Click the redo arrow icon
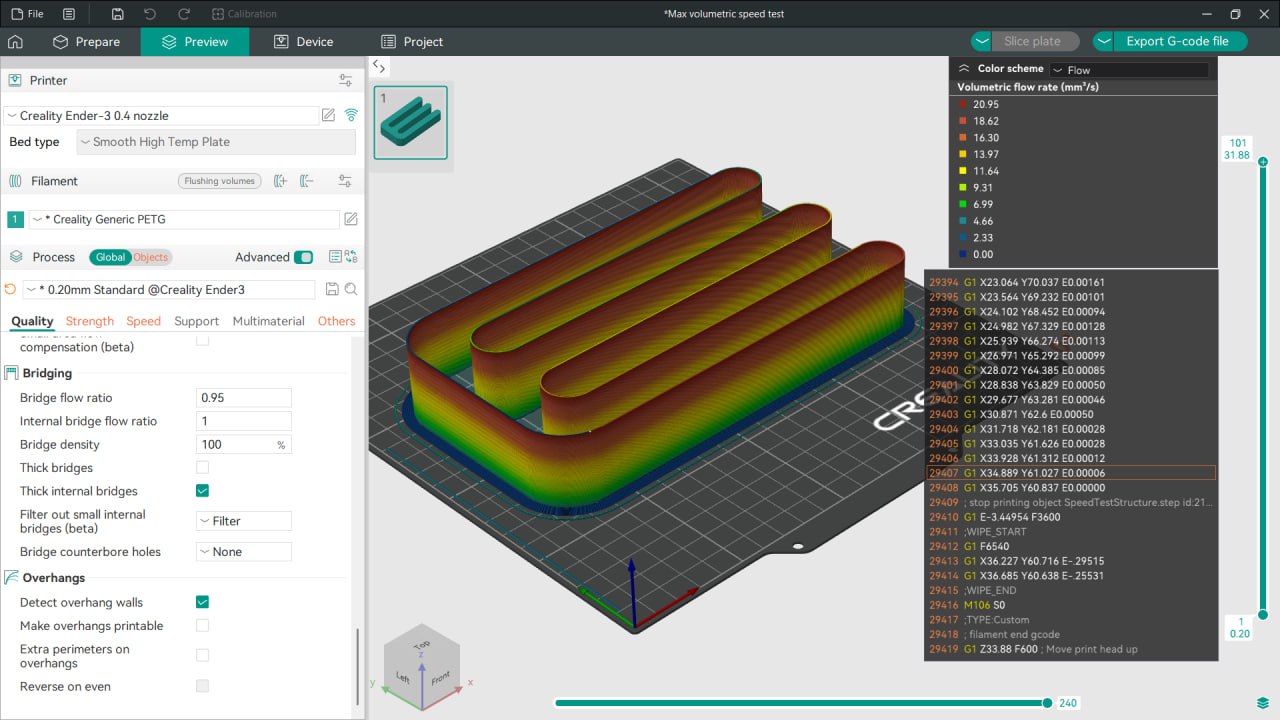The image size is (1280, 720). click(x=182, y=14)
